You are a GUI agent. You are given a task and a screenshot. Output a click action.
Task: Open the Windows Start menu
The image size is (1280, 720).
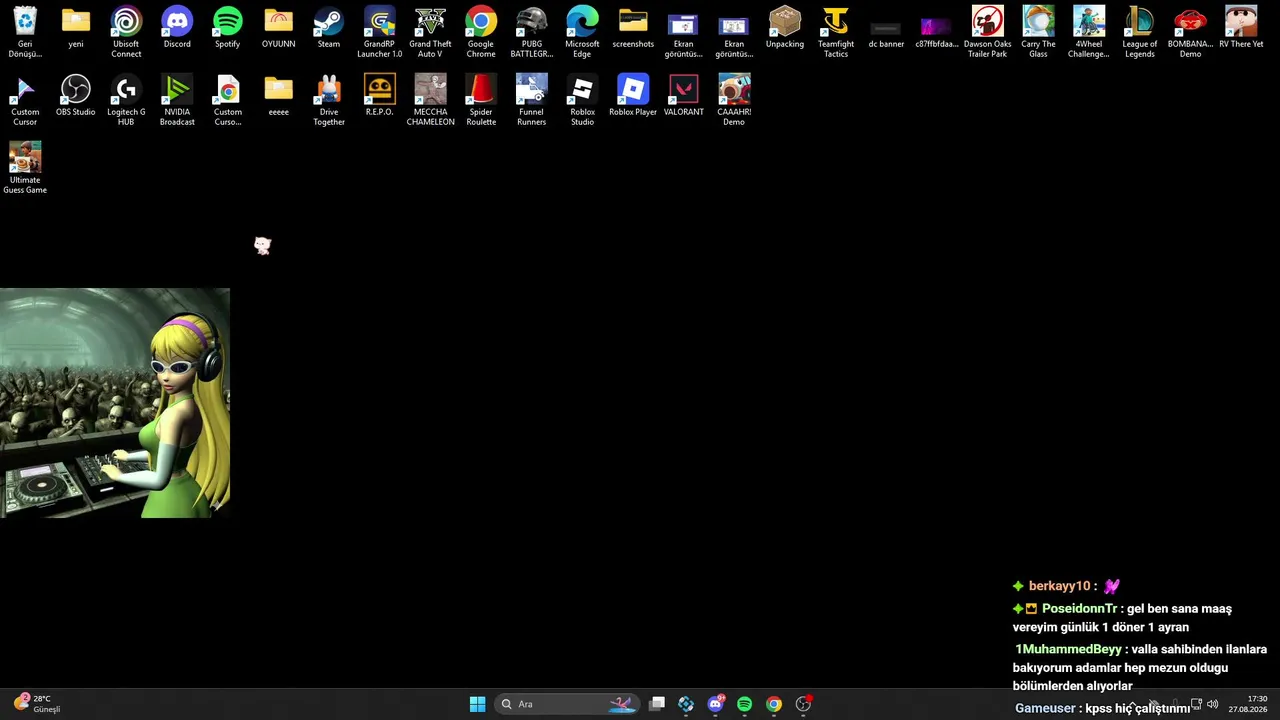point(478,704)
